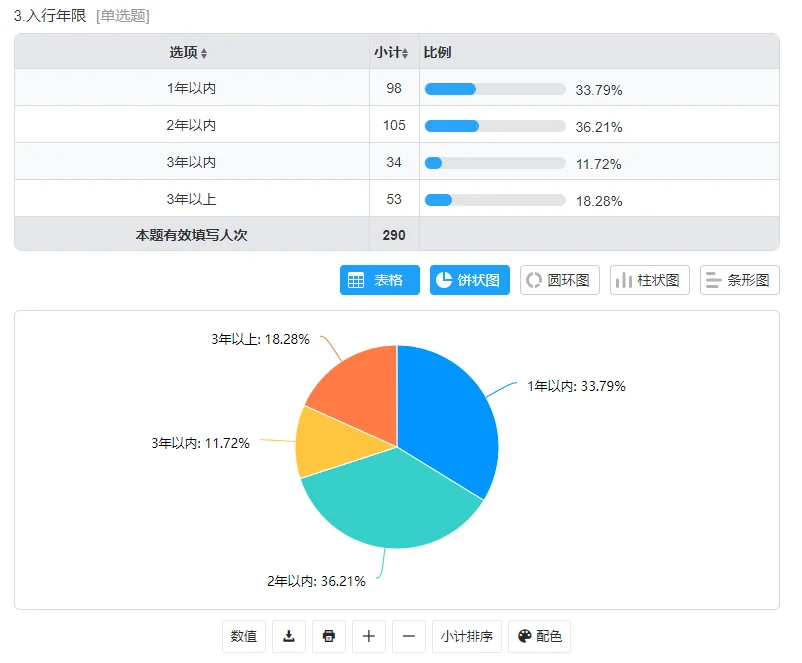The image size is (802, 663).
Task: Click the question title 3.入行年限
Action: pyautogui.click(x=50, y=16)
